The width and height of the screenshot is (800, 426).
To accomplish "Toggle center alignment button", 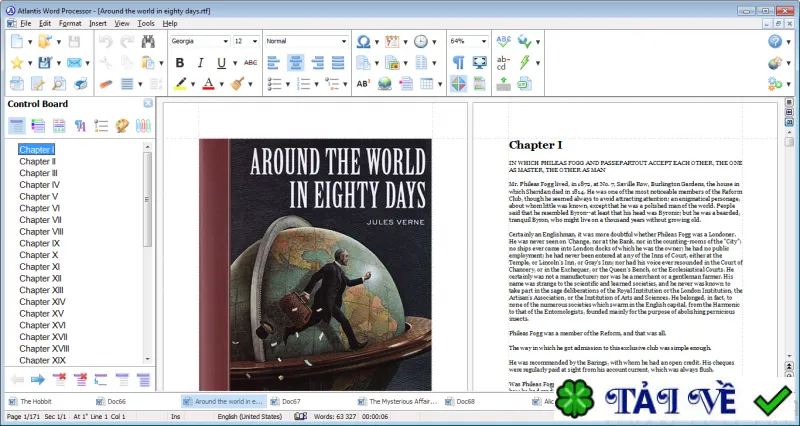I will coord(295,63).
